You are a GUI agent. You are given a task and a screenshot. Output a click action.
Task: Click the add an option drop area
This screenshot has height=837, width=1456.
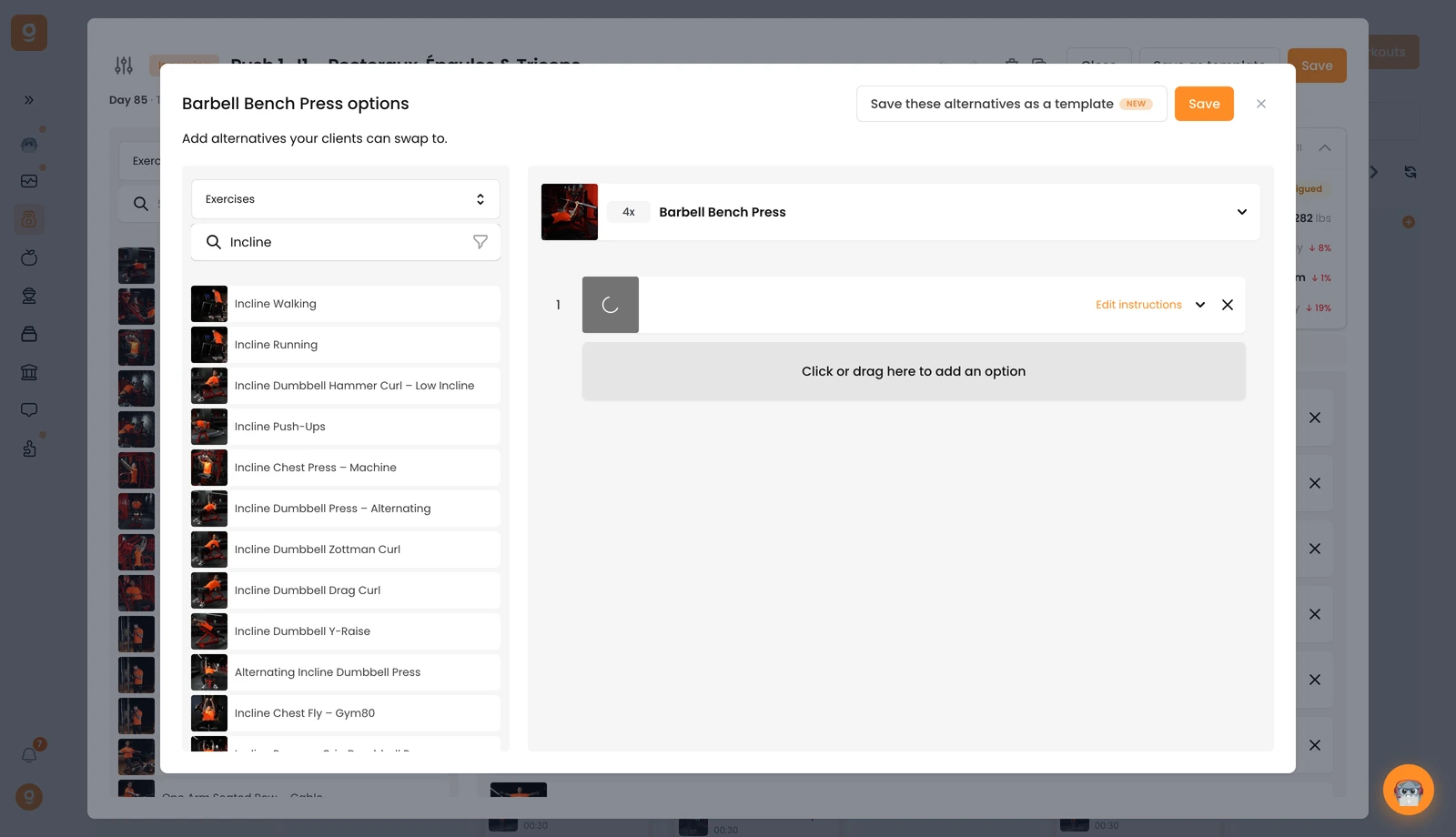(x=914, y=371)
